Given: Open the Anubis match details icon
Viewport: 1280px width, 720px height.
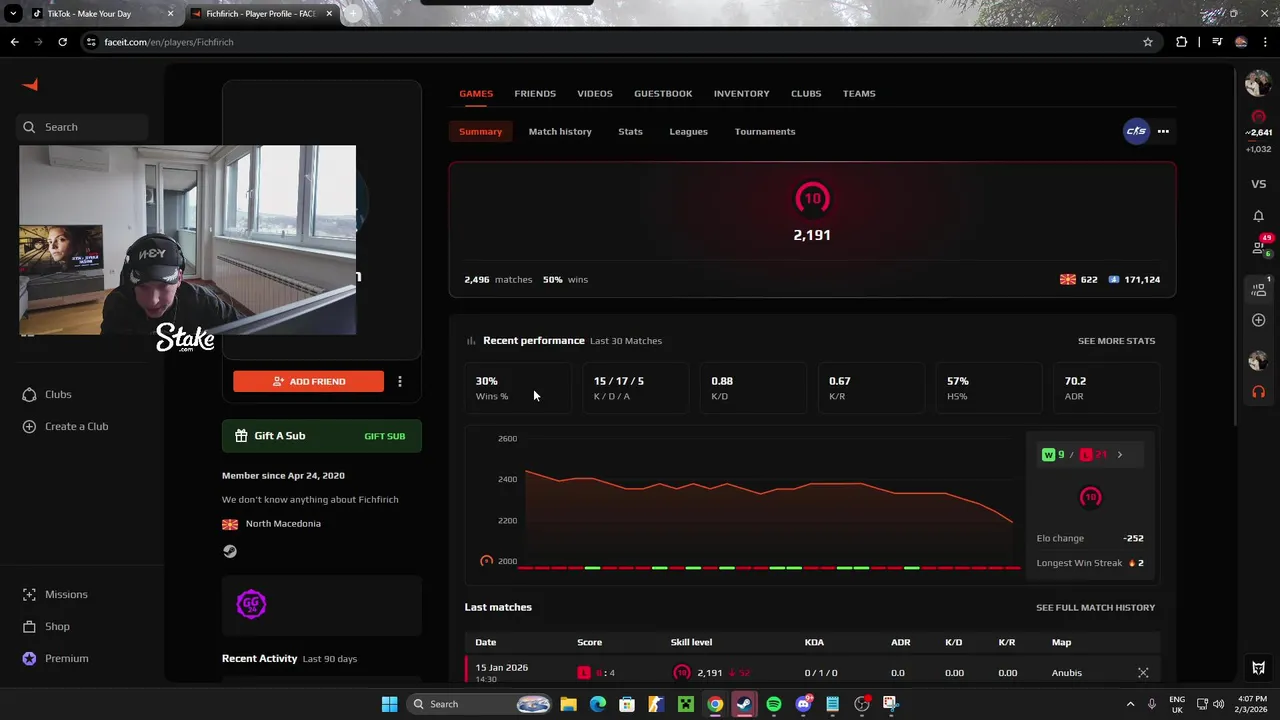Looking at the screenshot, I should pos(1143,673).
